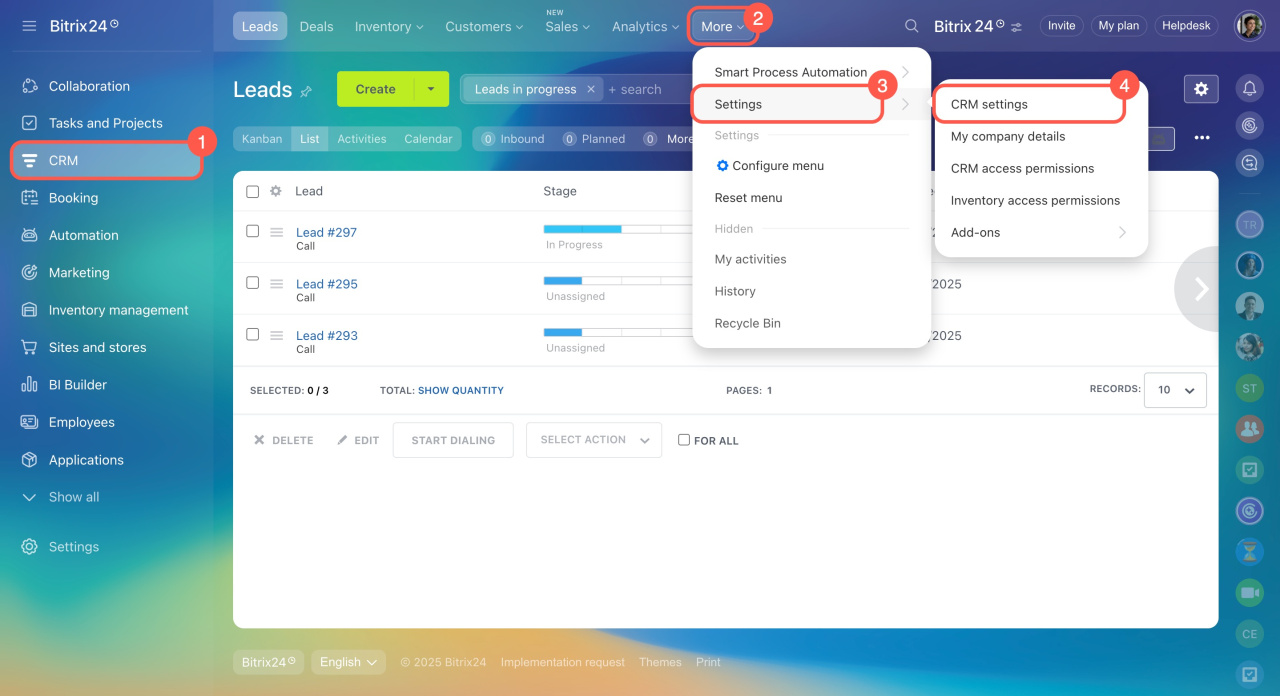Expand the records per page dropdown
1280x696 pixels.
click(1175, 390)
